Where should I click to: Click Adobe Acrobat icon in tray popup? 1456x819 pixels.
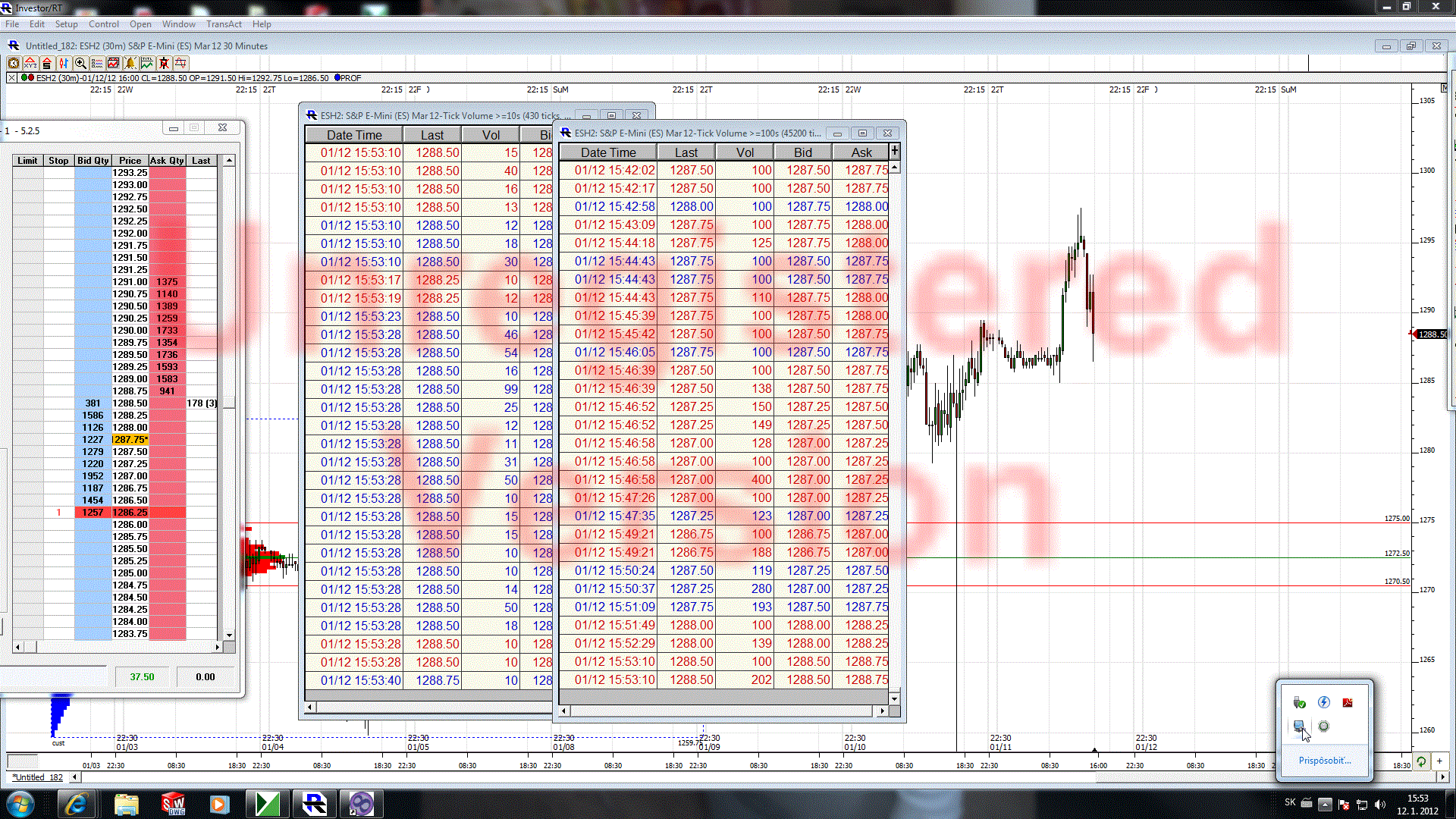click(x=1348, y=703)
